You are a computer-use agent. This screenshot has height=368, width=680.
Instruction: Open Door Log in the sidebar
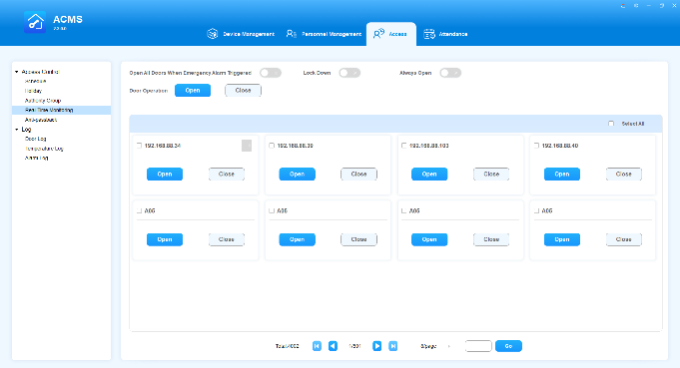pyautogui.click(x=36, y=139)
